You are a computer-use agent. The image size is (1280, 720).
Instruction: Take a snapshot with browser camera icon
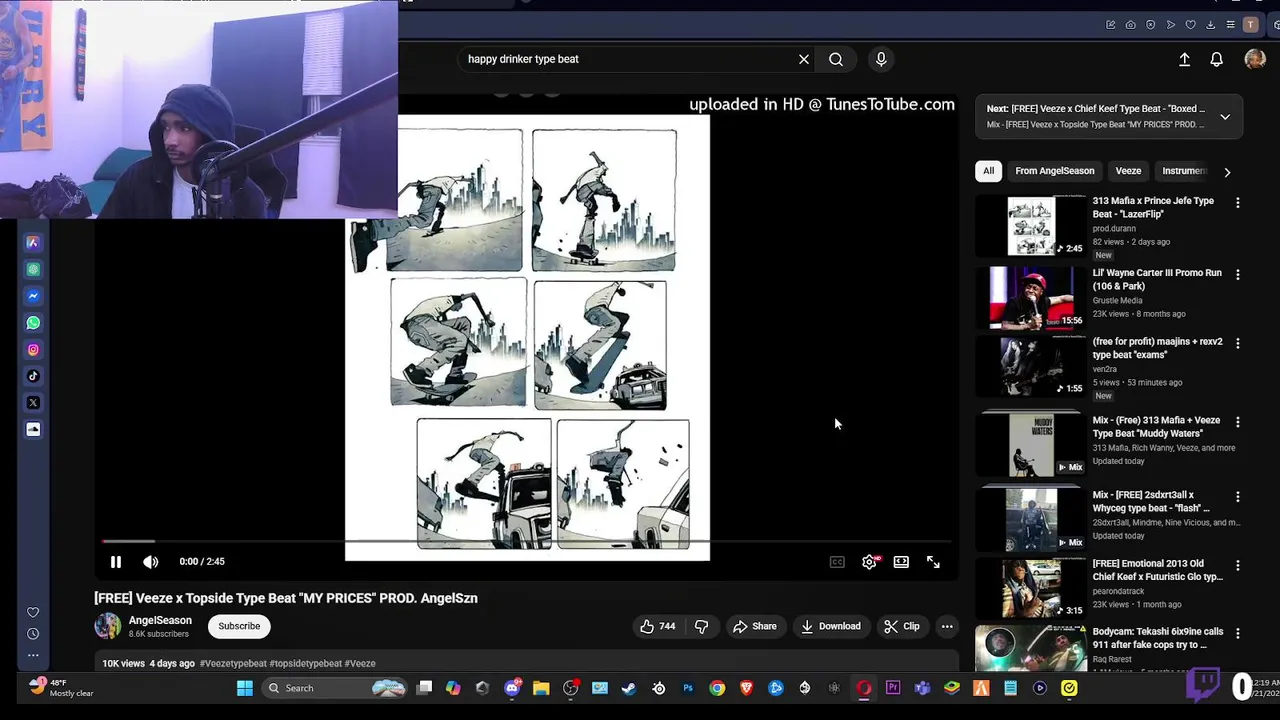[1130, 25]
